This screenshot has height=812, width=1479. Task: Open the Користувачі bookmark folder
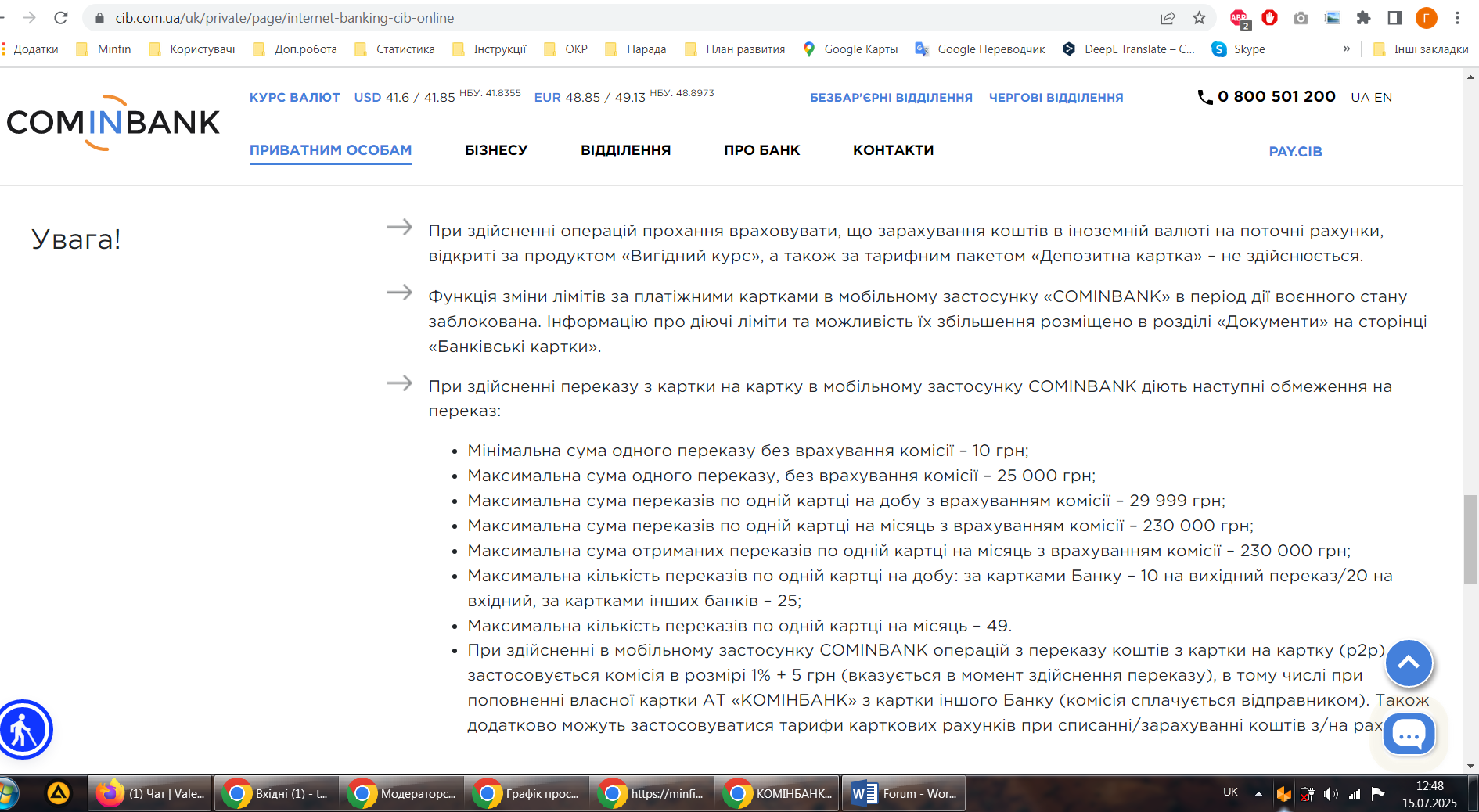click(x=192, y=49)
